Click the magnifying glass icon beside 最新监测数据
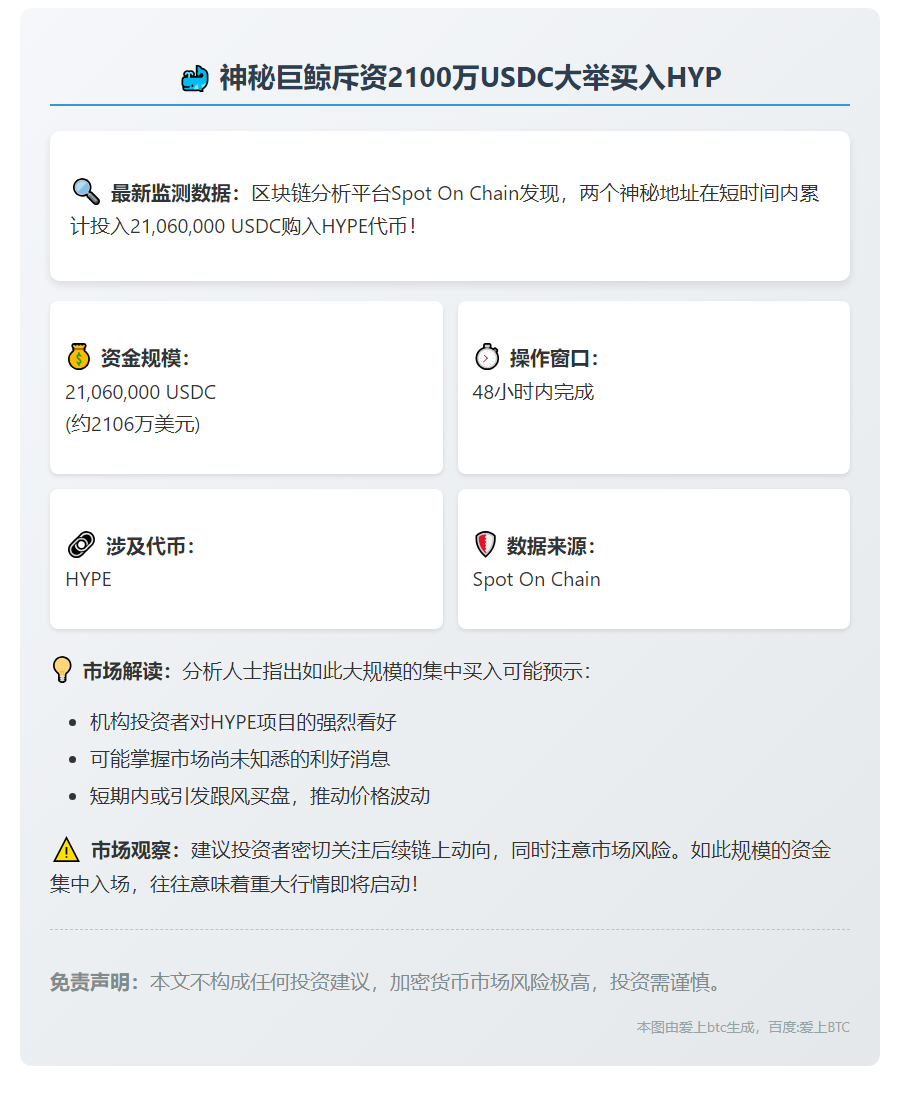This screenshot has width=900, height=1097. tap(86, 192)
